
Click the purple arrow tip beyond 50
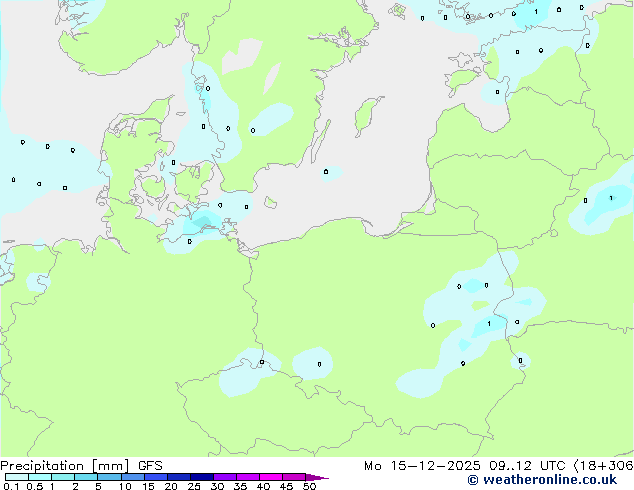[x=317, y=477]
